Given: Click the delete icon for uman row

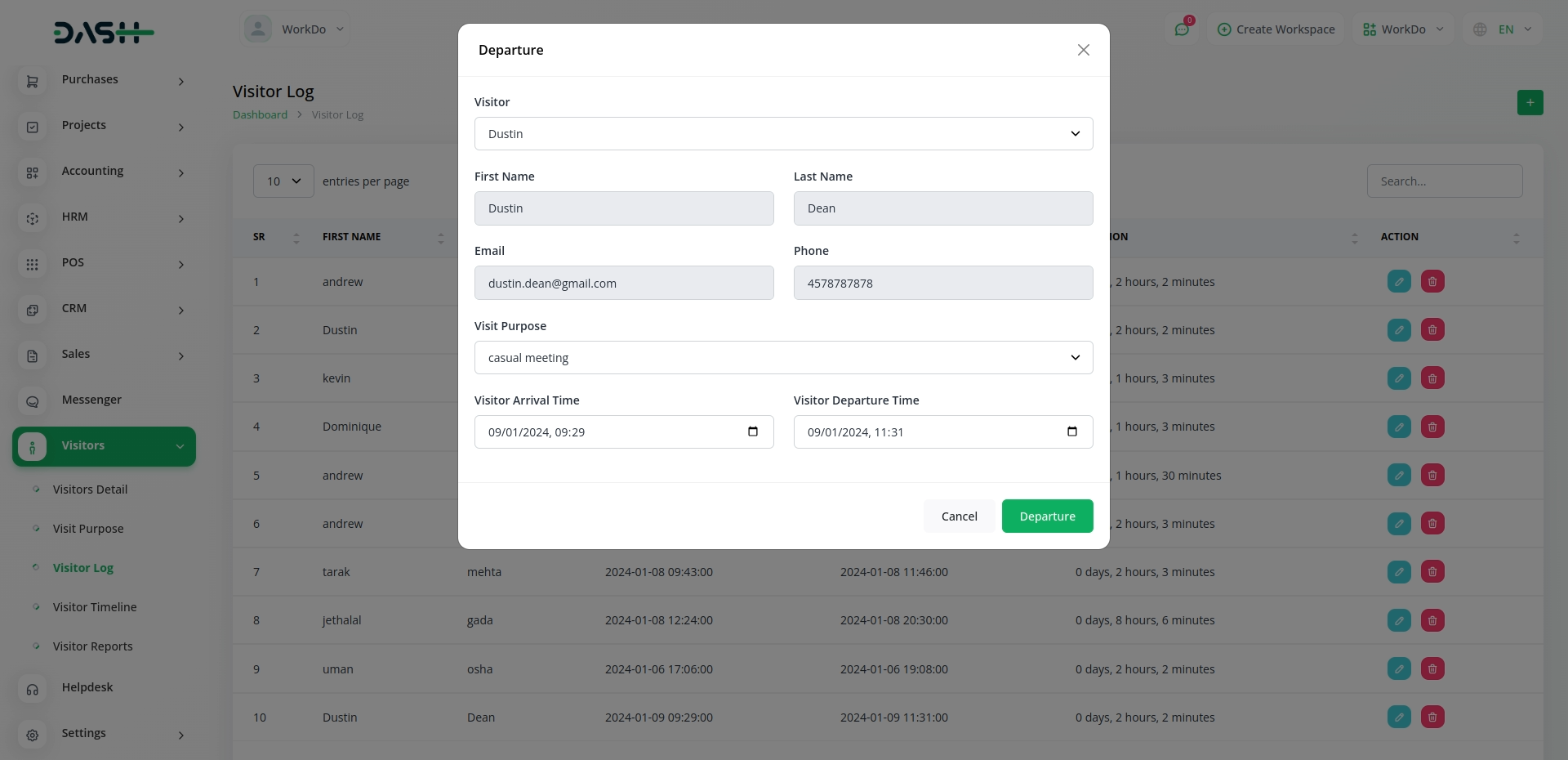Looking at the screenshot, I should tap(1432, 668).
